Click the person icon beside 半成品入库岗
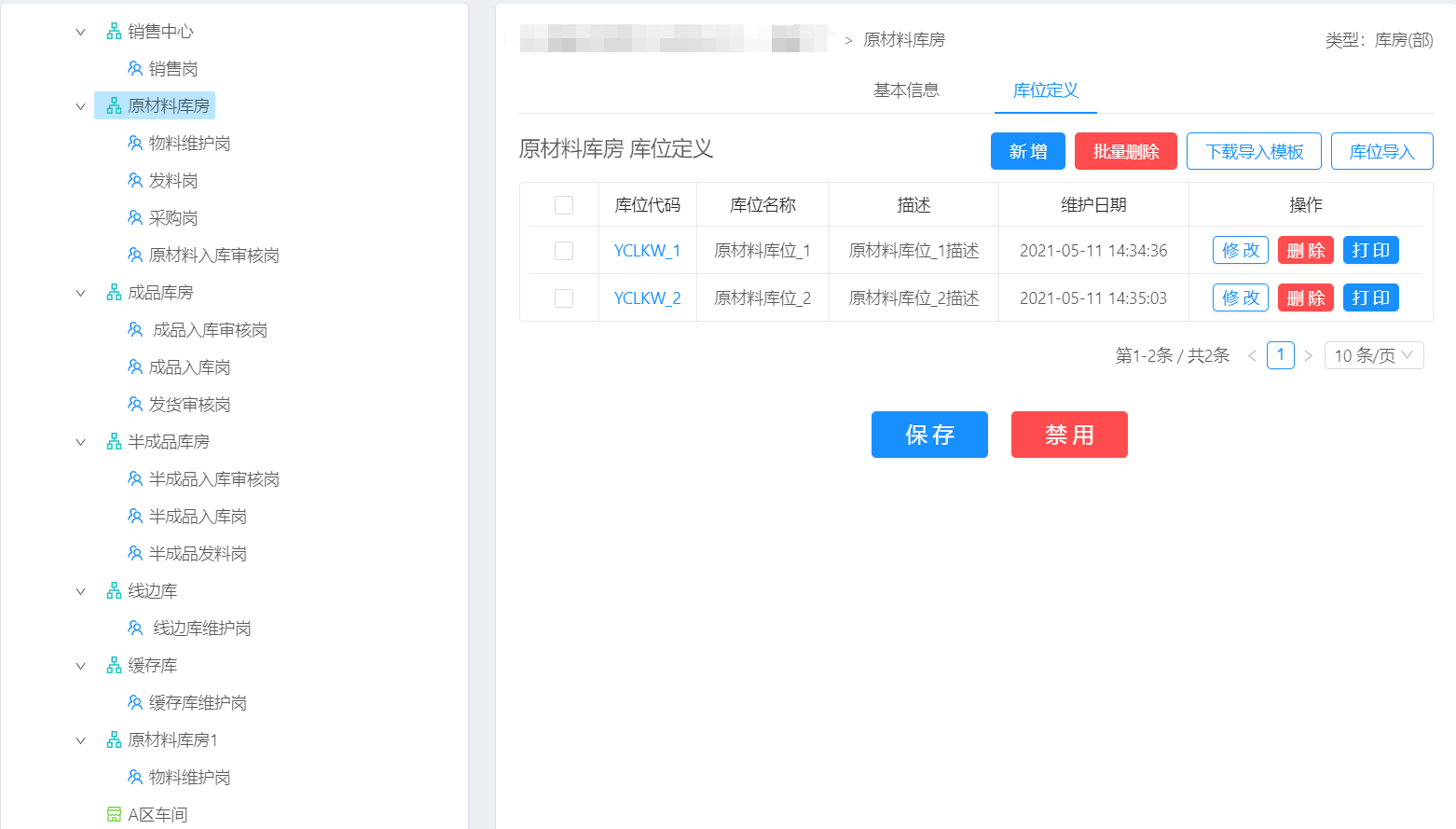The height and width of the screenshot is (829, 1456). [135, 517]
